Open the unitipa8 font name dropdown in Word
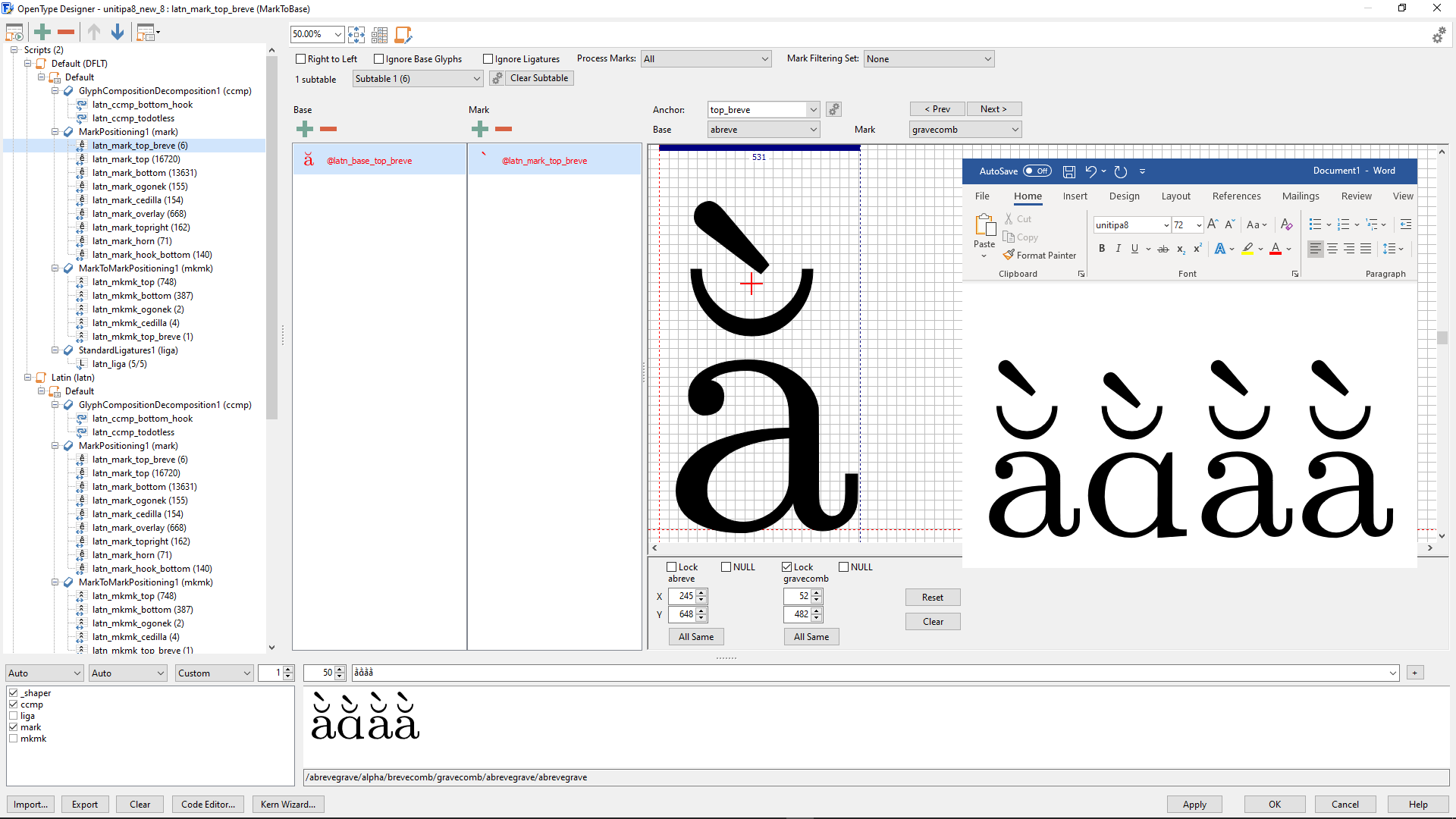The height and width of the screenshot is (819, 1456). [x=1166, y=224]
